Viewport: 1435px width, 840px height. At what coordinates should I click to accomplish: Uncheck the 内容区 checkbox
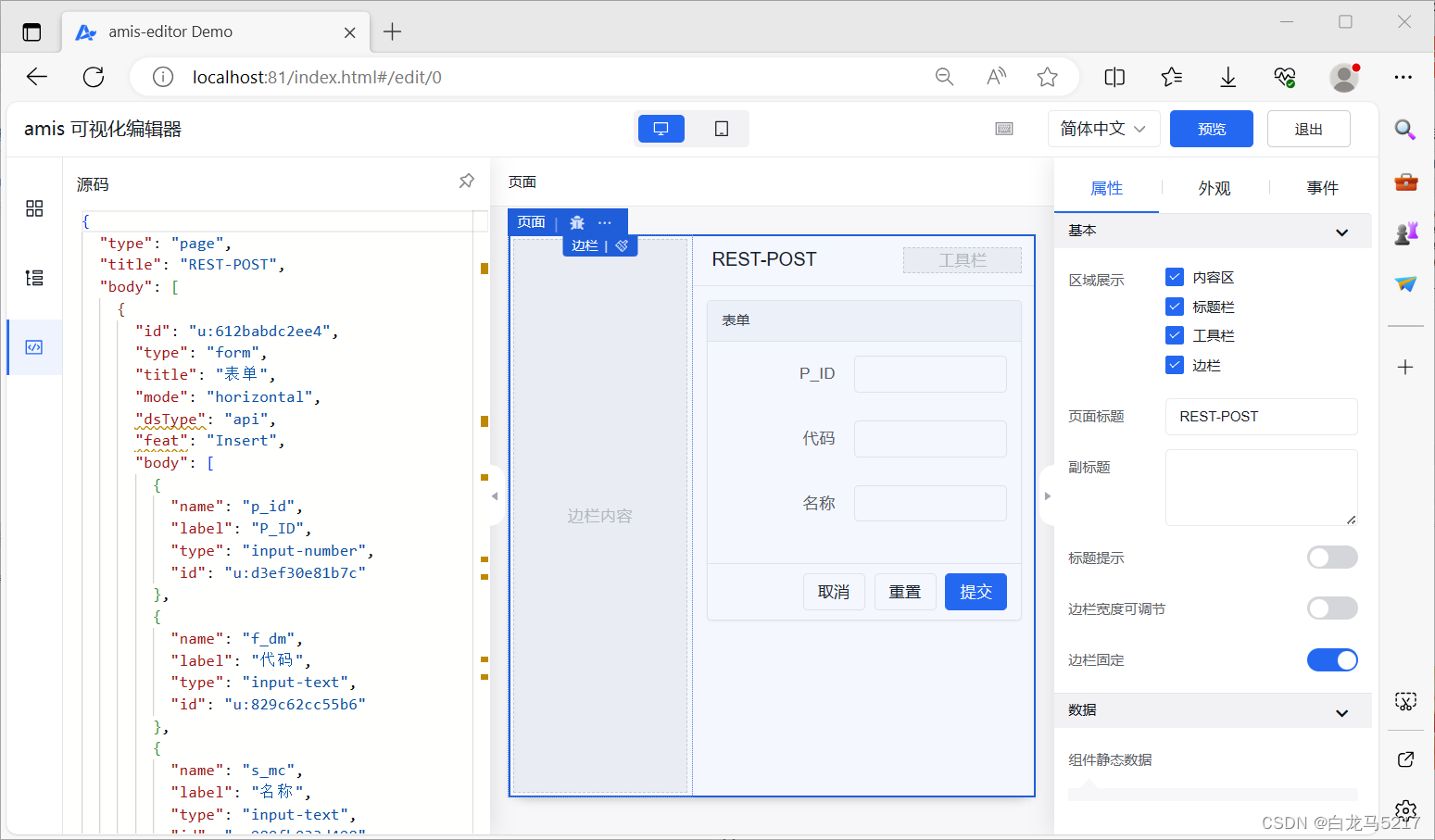click(1175, 277)
